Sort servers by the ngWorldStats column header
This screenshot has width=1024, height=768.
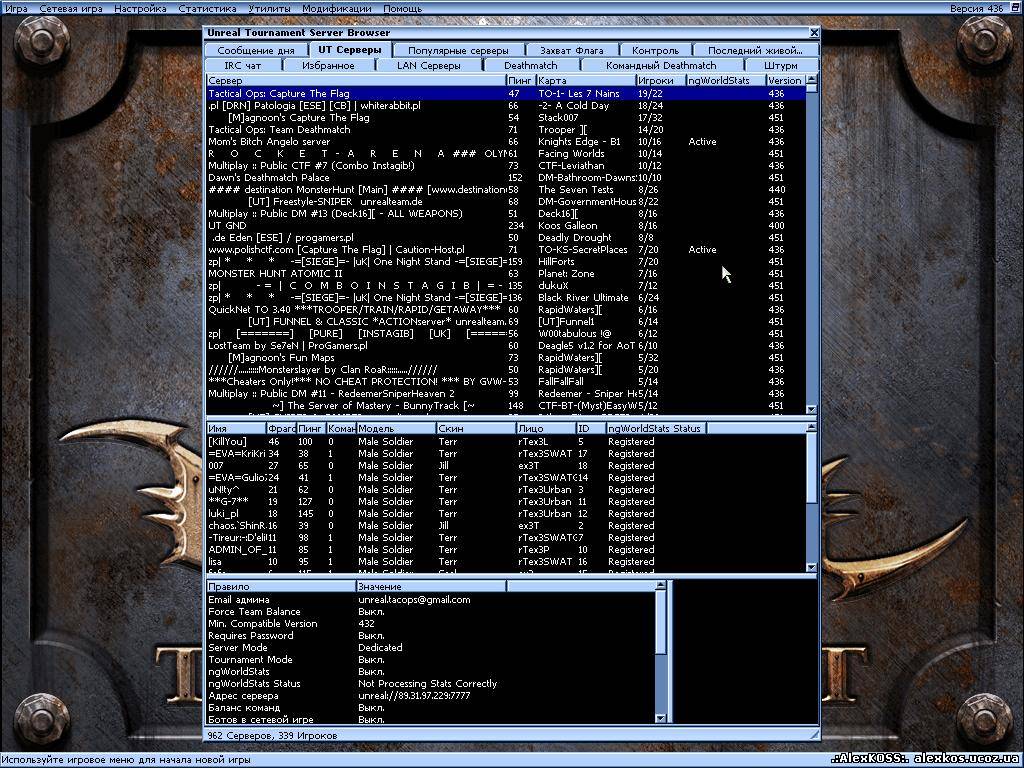[x=726, y=80]
